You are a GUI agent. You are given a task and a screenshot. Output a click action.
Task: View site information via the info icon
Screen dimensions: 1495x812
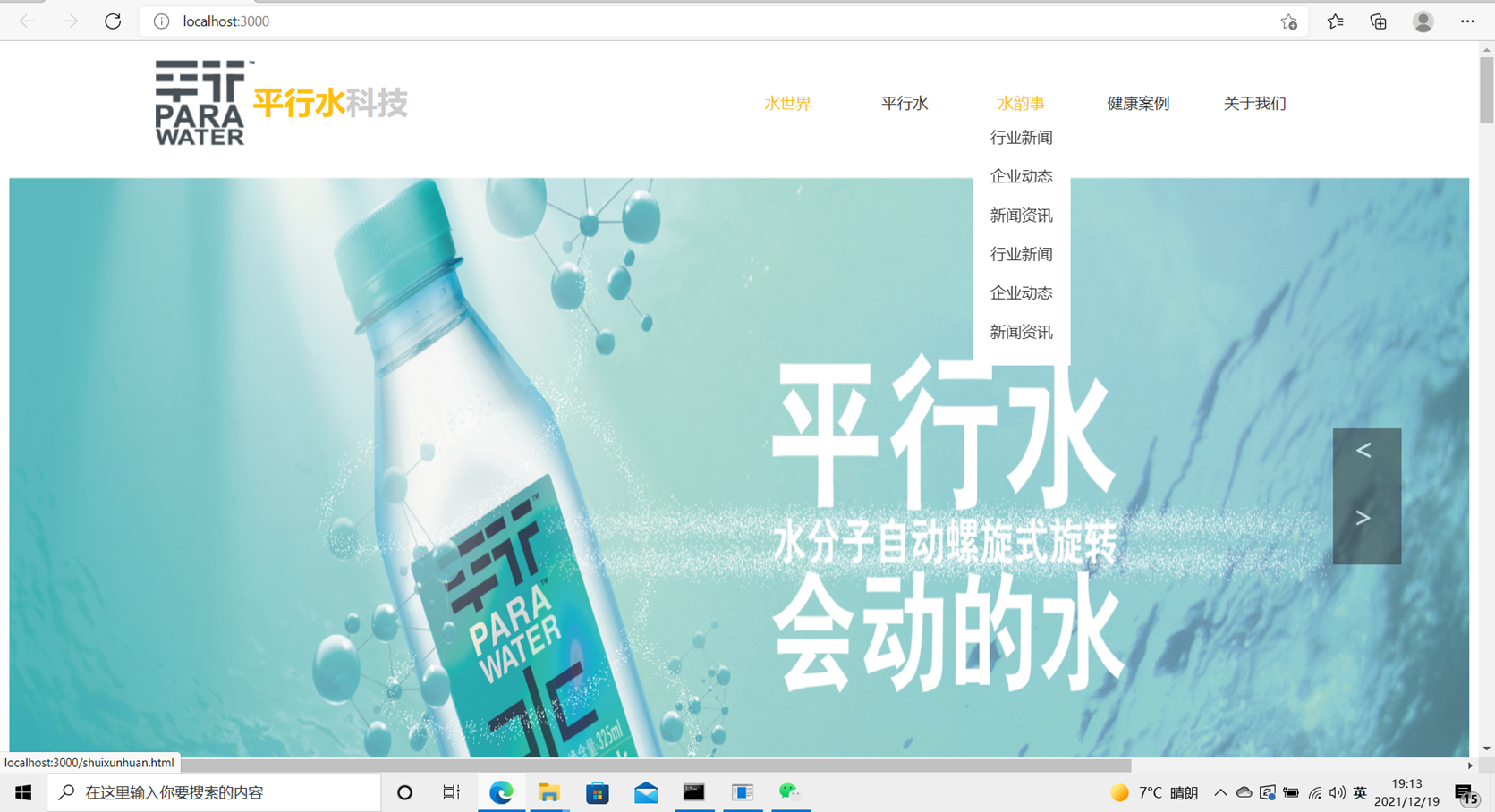point(161,21)
